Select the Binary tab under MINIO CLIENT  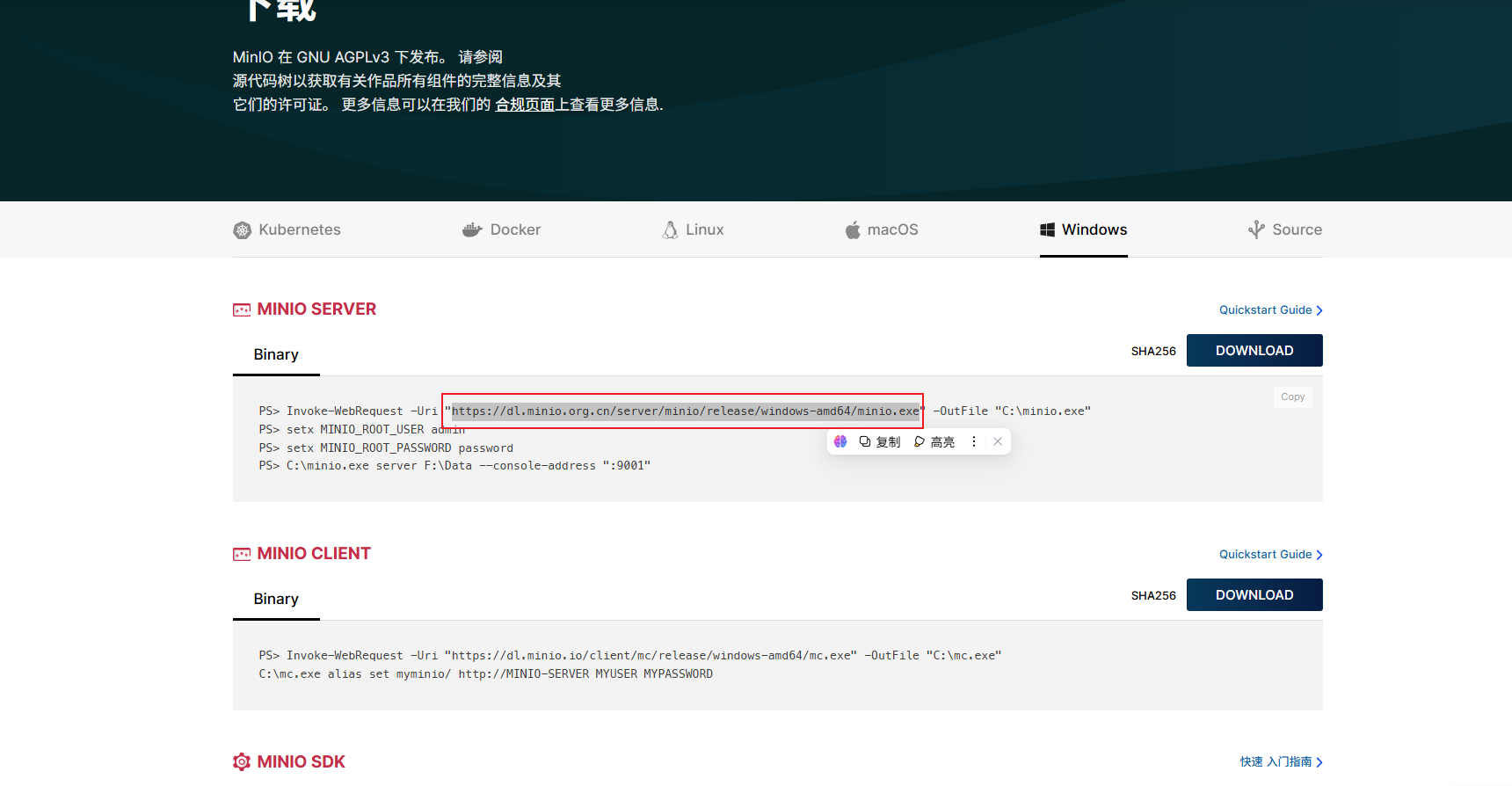point(276,599)
